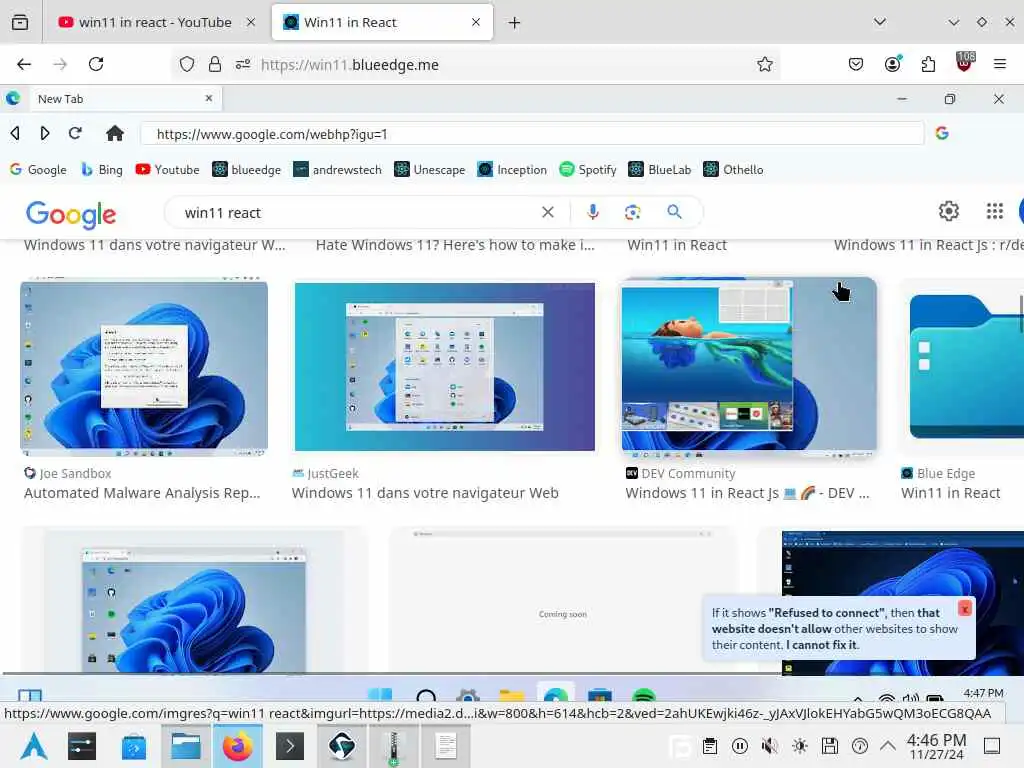Viewport: 1024px width, 768px height.
Task: Open the BlueLab bookmark
Action: coord(659,170)
